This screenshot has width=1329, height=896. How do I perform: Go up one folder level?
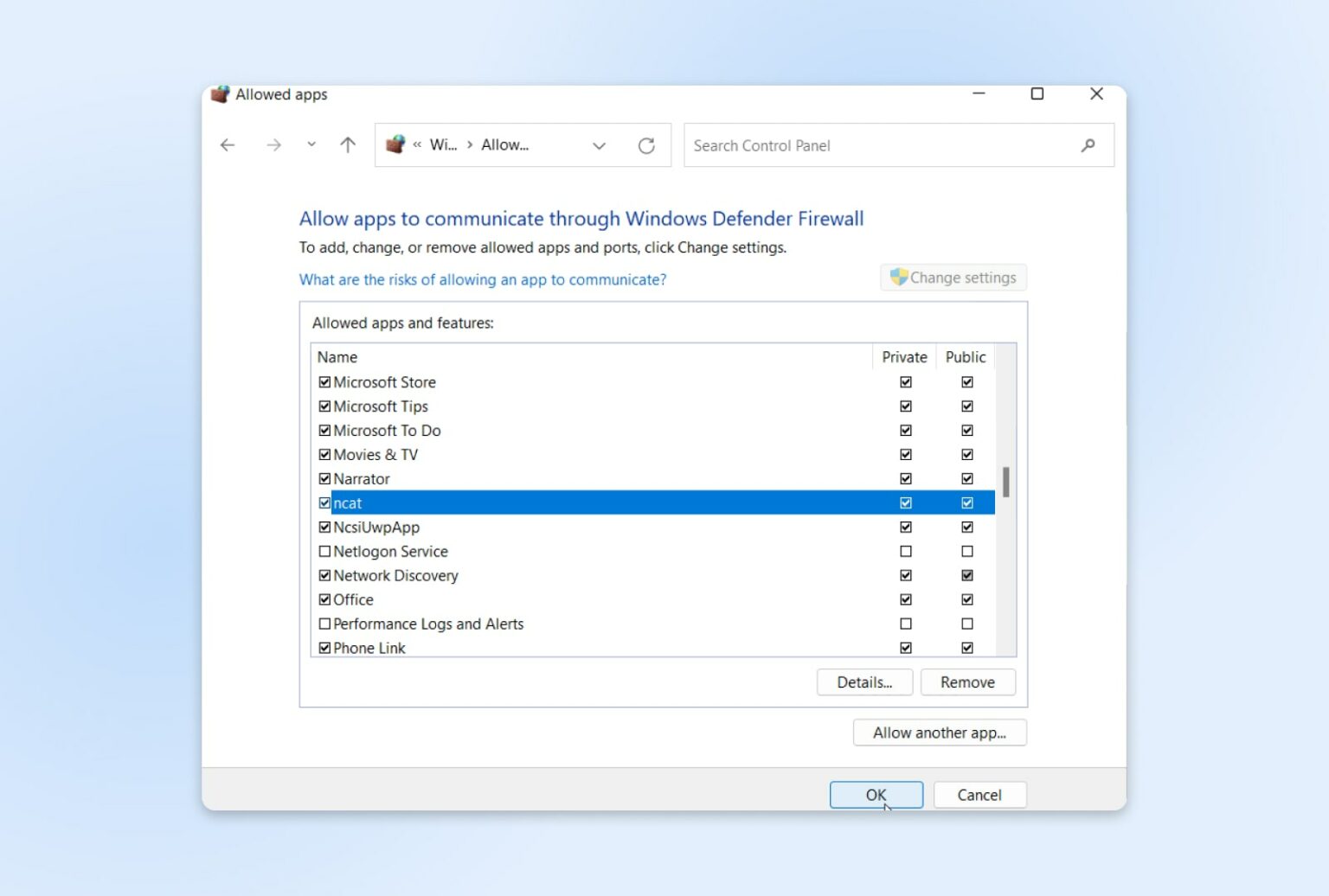tap(347, 144)
